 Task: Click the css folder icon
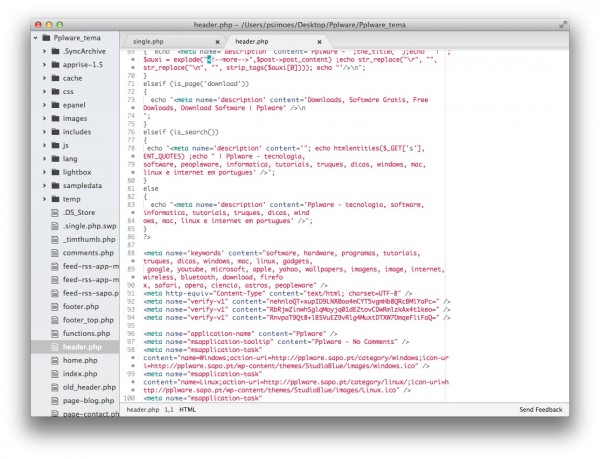(55, 91)
